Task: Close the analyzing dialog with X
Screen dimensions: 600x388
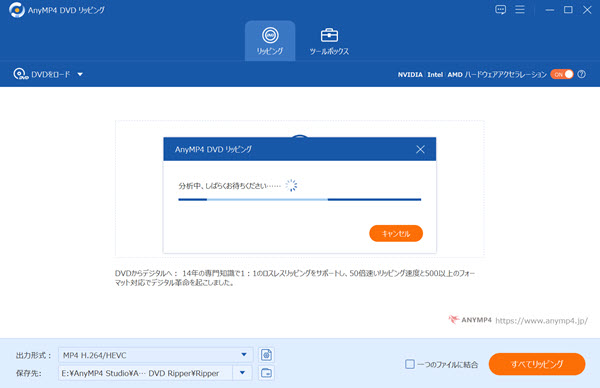Action: [420, 149]
